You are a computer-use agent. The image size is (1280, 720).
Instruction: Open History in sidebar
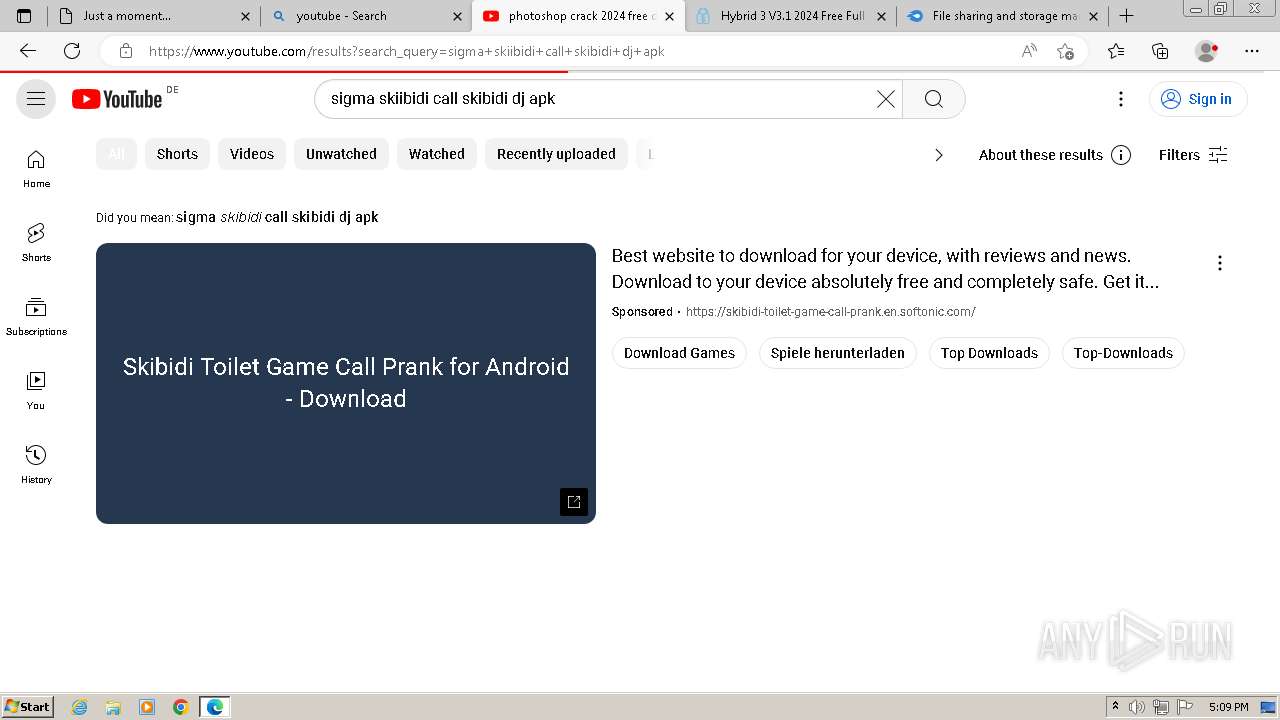36,465
